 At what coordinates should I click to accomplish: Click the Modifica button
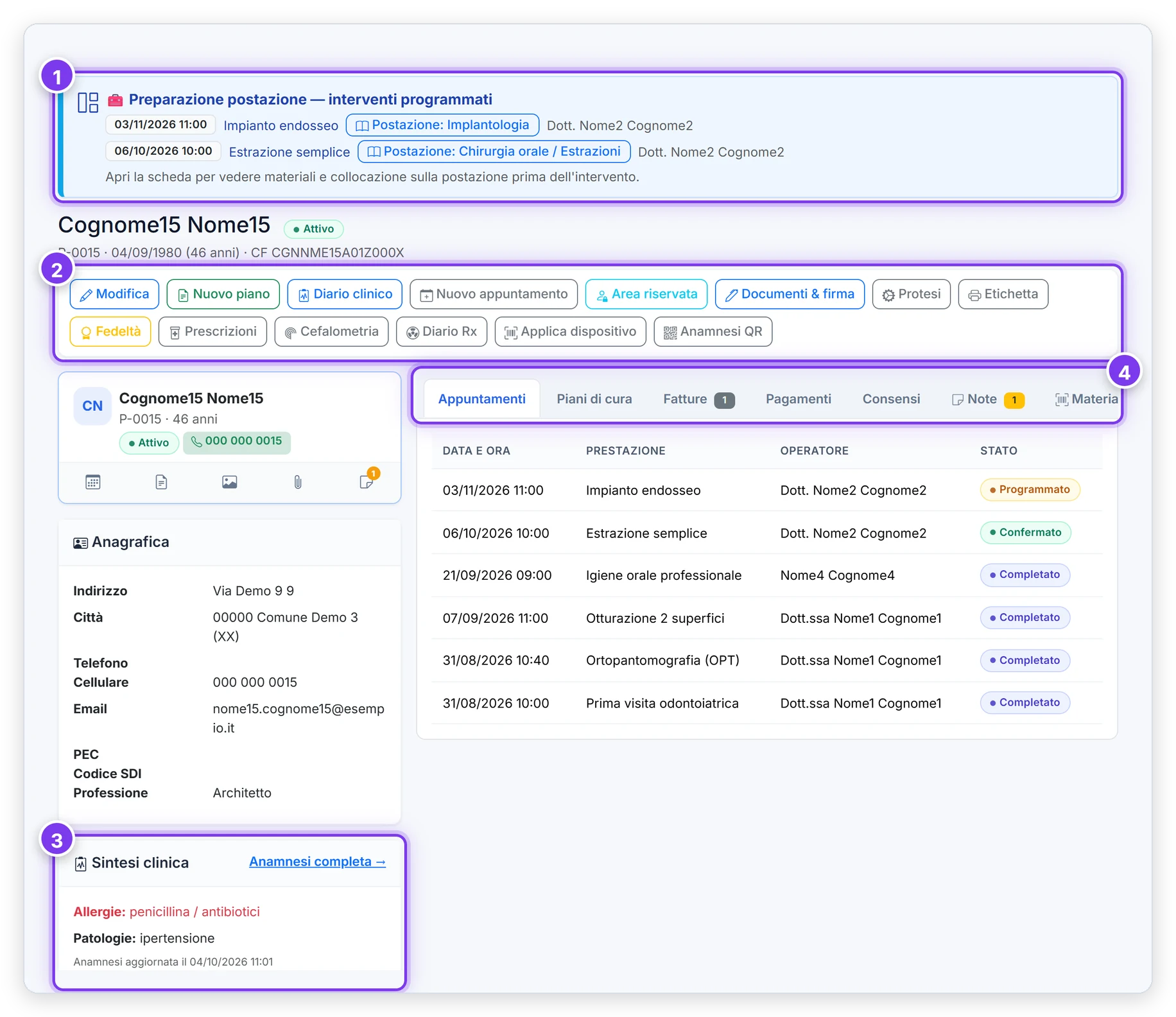(114, 294)
